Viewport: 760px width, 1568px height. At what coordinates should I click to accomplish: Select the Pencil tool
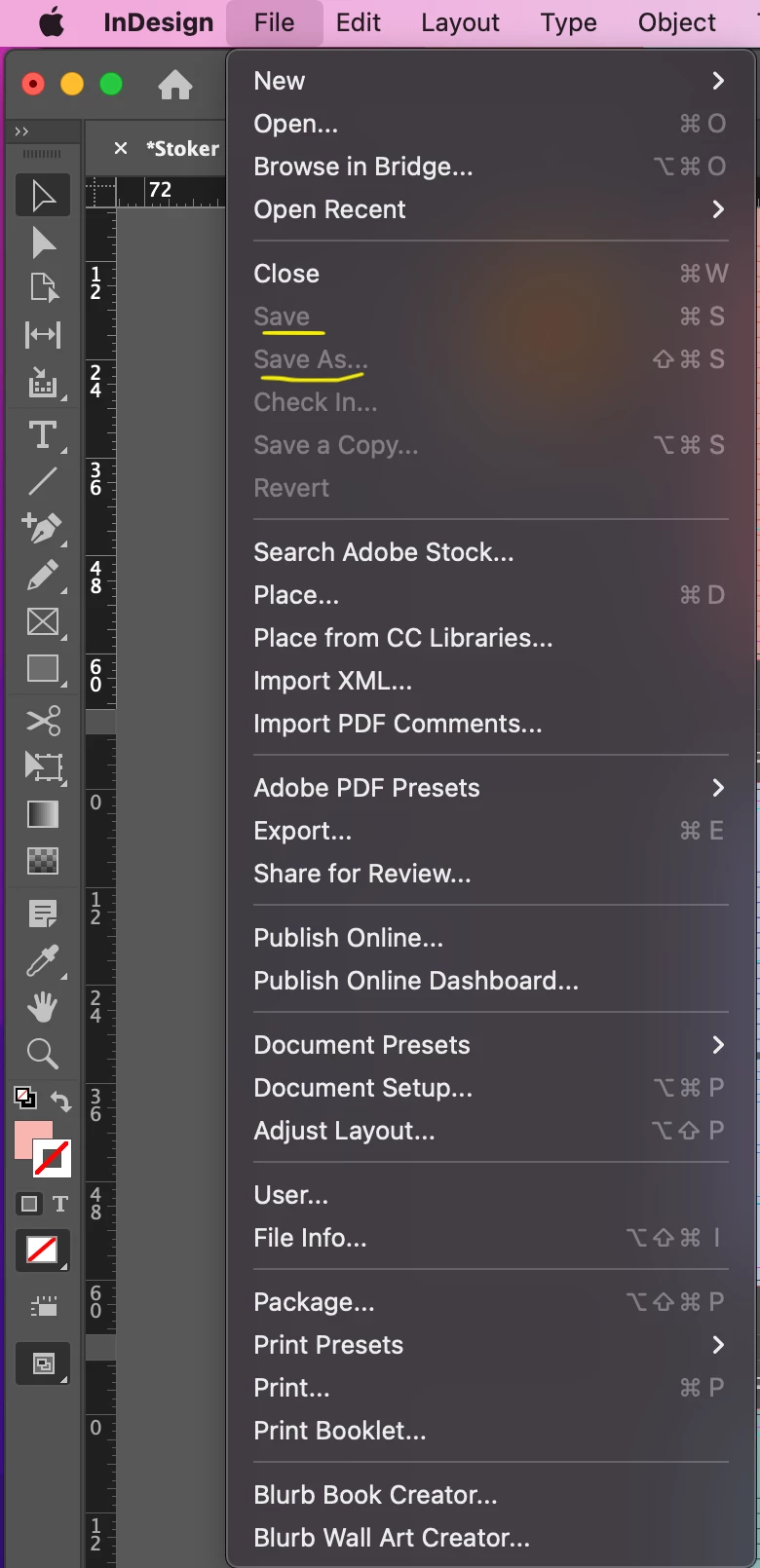click(x=43, y=576)
